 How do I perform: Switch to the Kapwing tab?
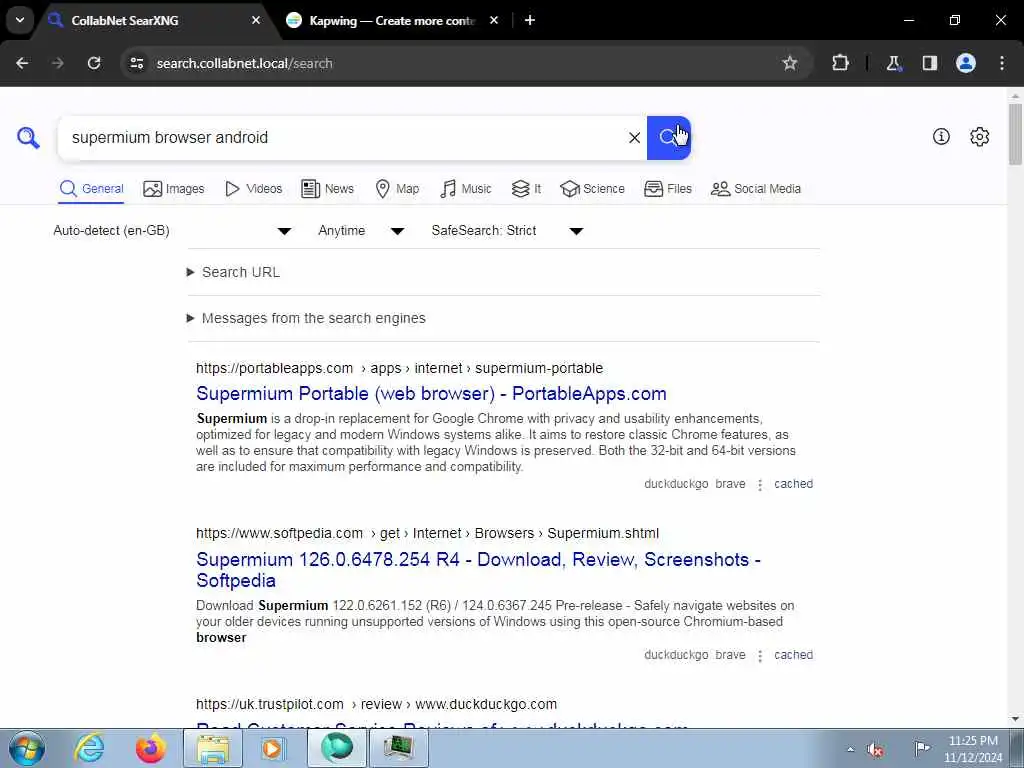click(390, 20)
